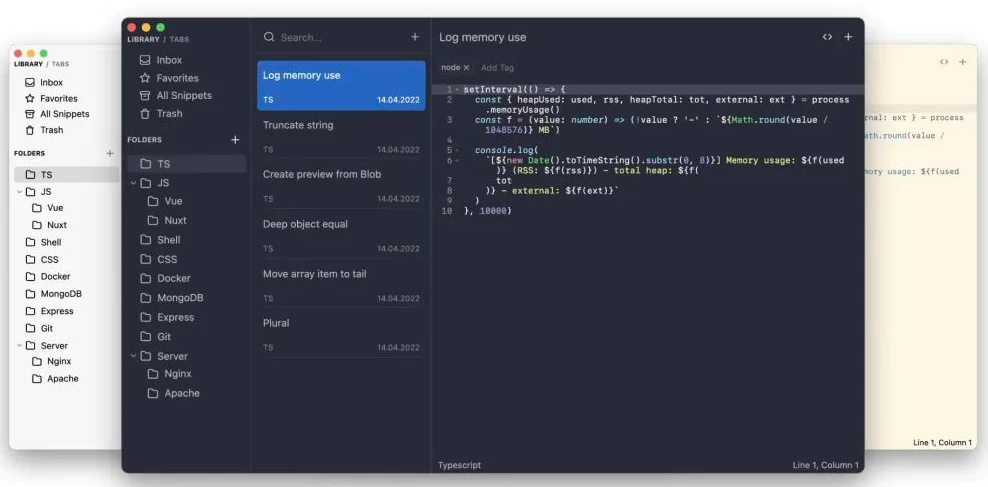Screen dimensions: 988x487
Task: Remove the node tag via its x
Action: click(466, 68)
